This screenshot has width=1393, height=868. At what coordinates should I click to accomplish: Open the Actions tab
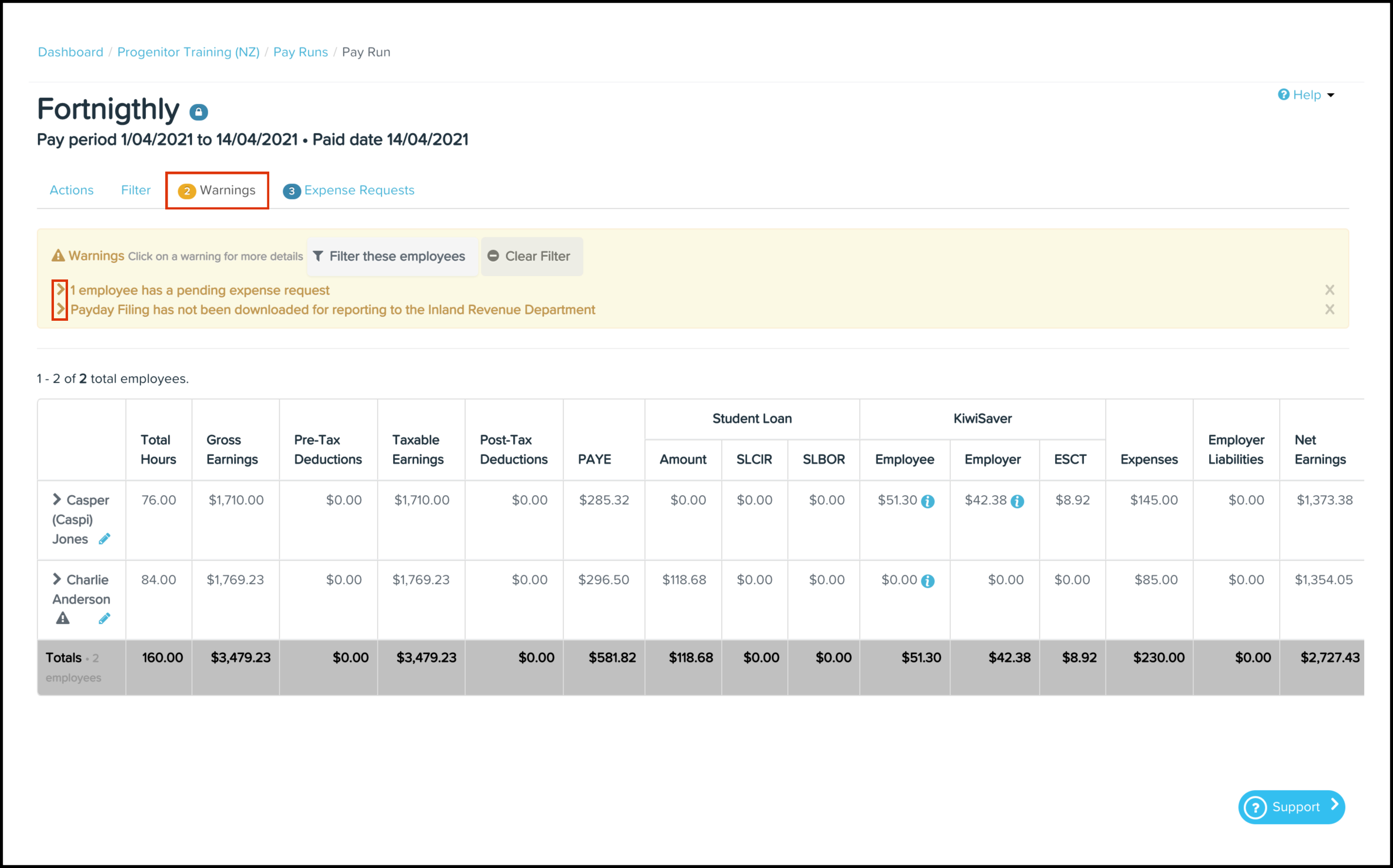point(71,190)
